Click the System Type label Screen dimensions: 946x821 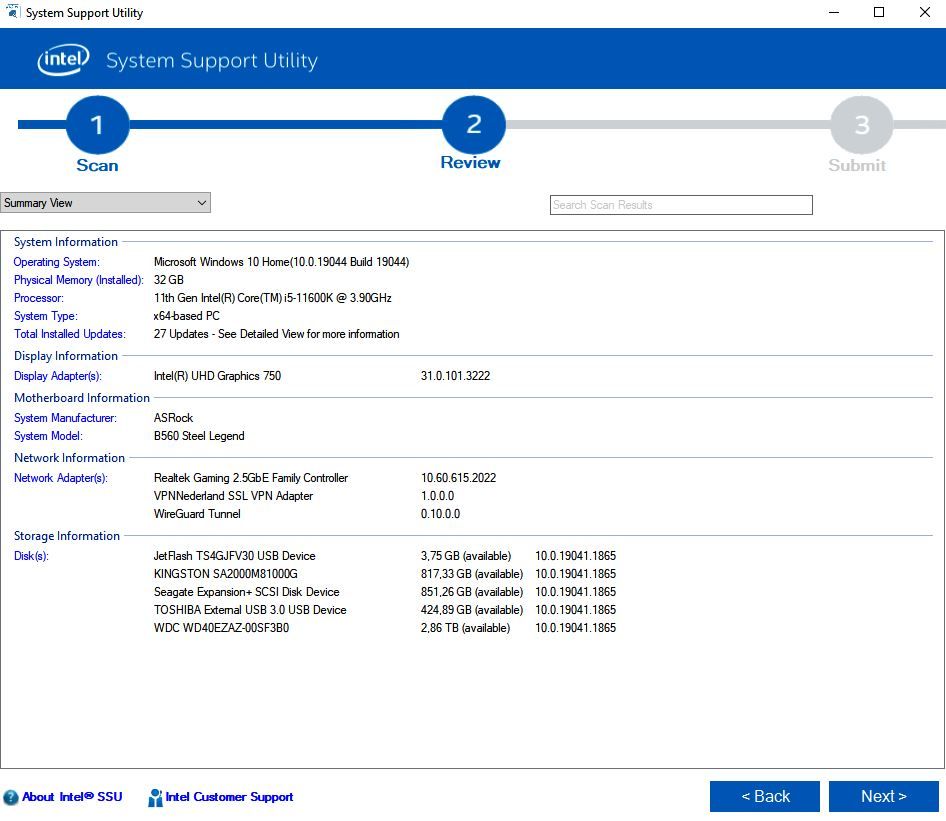(46, 316)
